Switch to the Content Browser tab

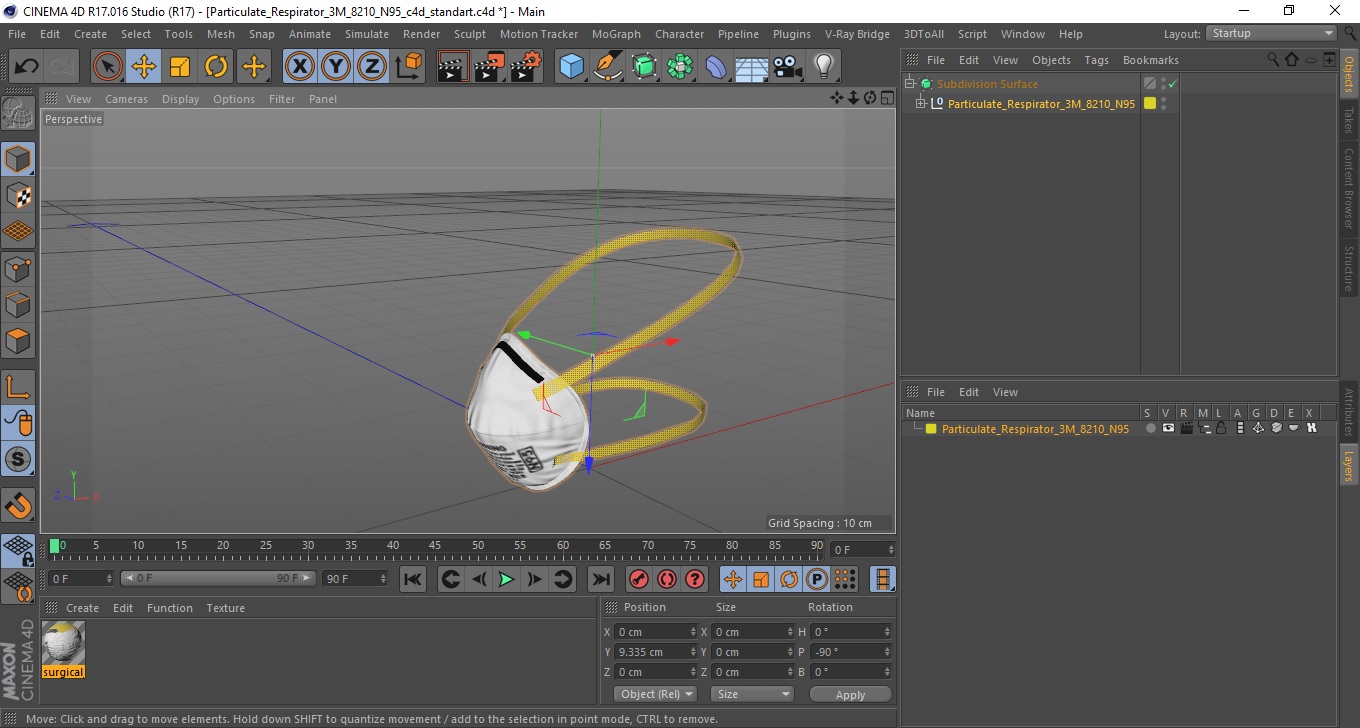[x=1349, y=188]
